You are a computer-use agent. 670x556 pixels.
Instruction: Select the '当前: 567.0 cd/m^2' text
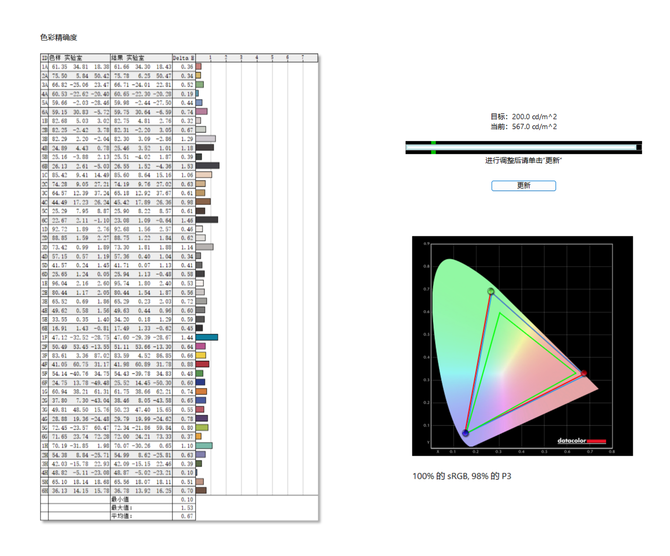[x=523, y=126]
